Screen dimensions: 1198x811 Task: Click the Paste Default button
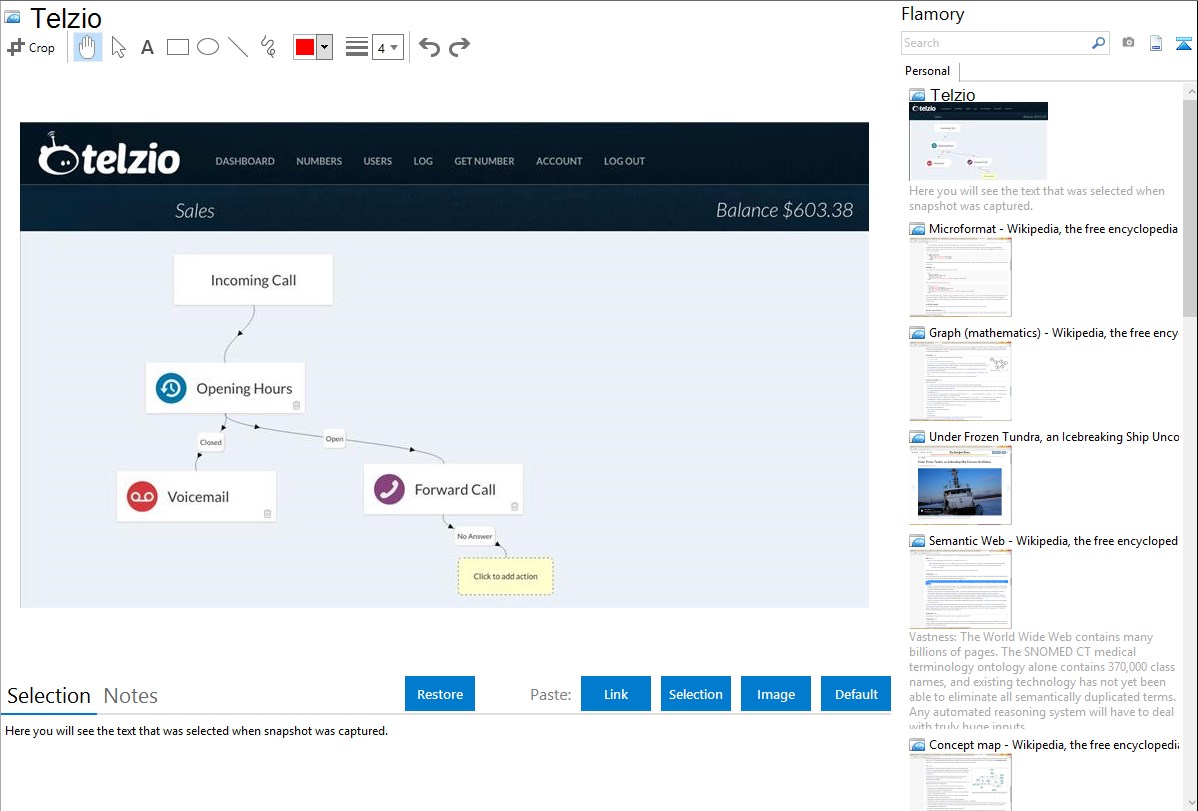(x=856, y=693)
